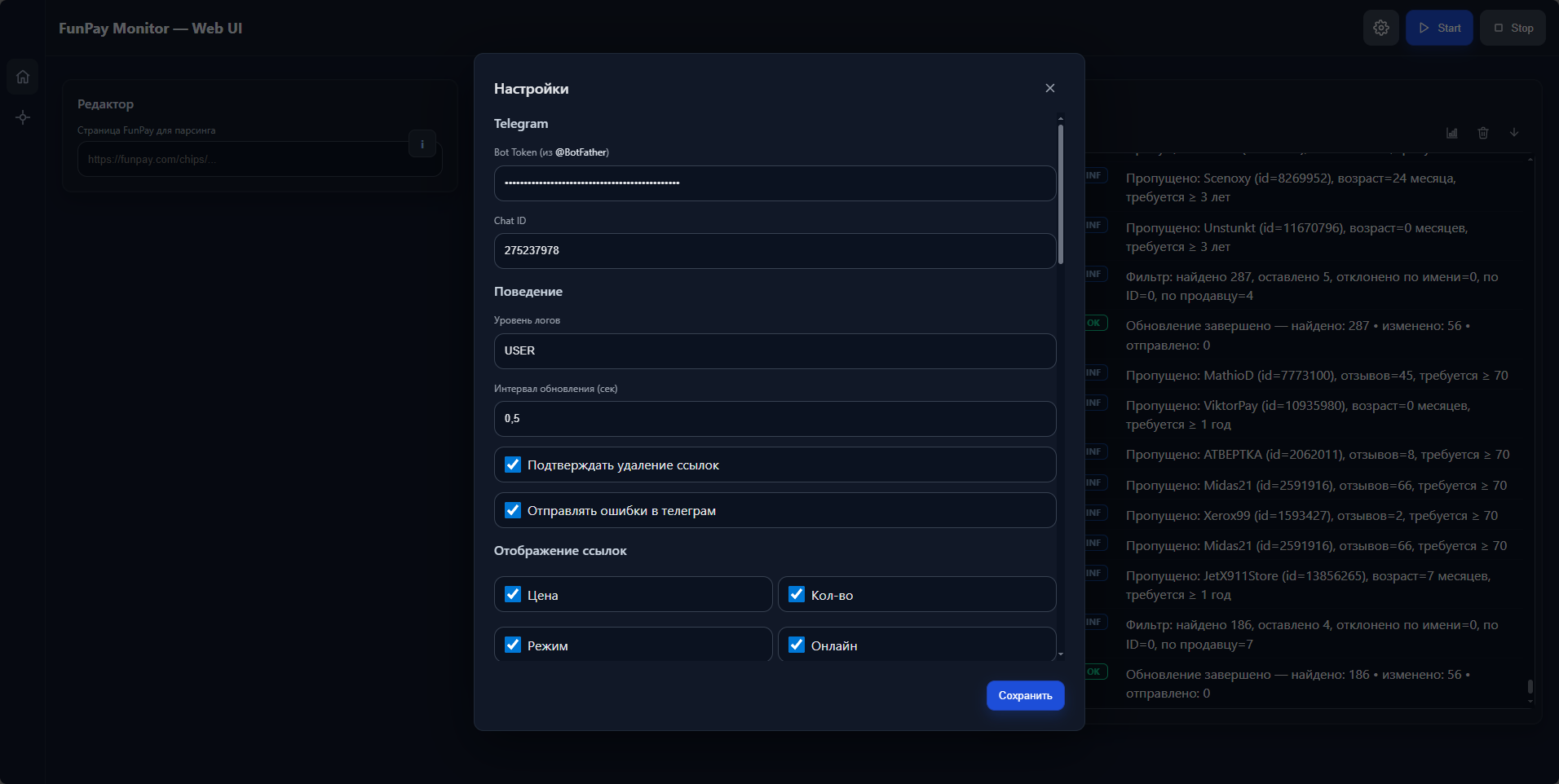Uncheck Подтверждать удаление ссылок
The image size is (1559, 784).
point(513,465)
